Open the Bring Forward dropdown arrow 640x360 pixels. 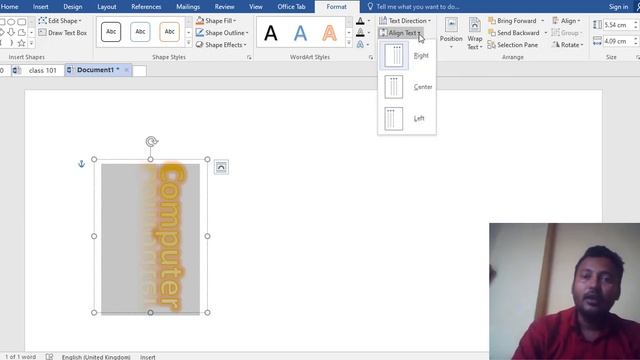542,20
